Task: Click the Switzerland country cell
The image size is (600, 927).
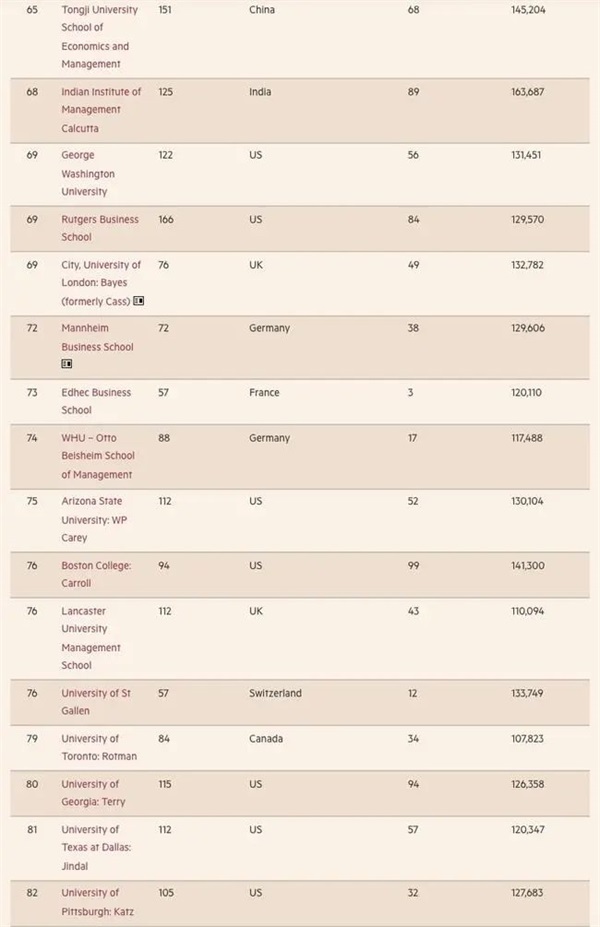Action: pyautogui.click(x=275, y=693)
